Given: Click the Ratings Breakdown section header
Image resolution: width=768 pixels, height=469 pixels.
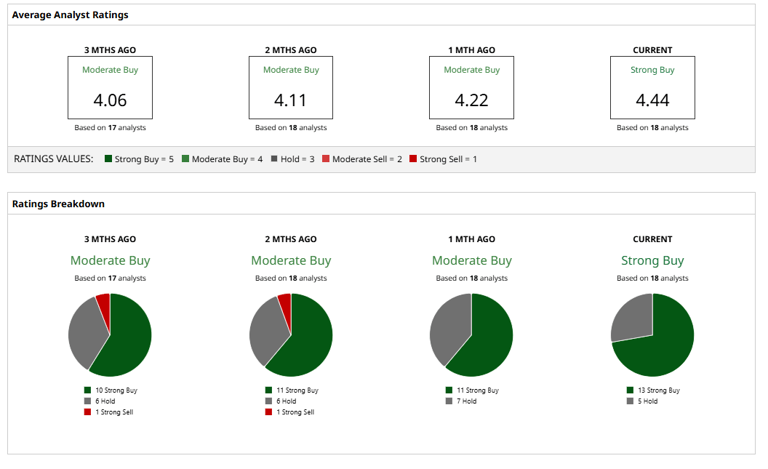Looking at the screenshot, I should pyautogui.click(x=58, y=204).
